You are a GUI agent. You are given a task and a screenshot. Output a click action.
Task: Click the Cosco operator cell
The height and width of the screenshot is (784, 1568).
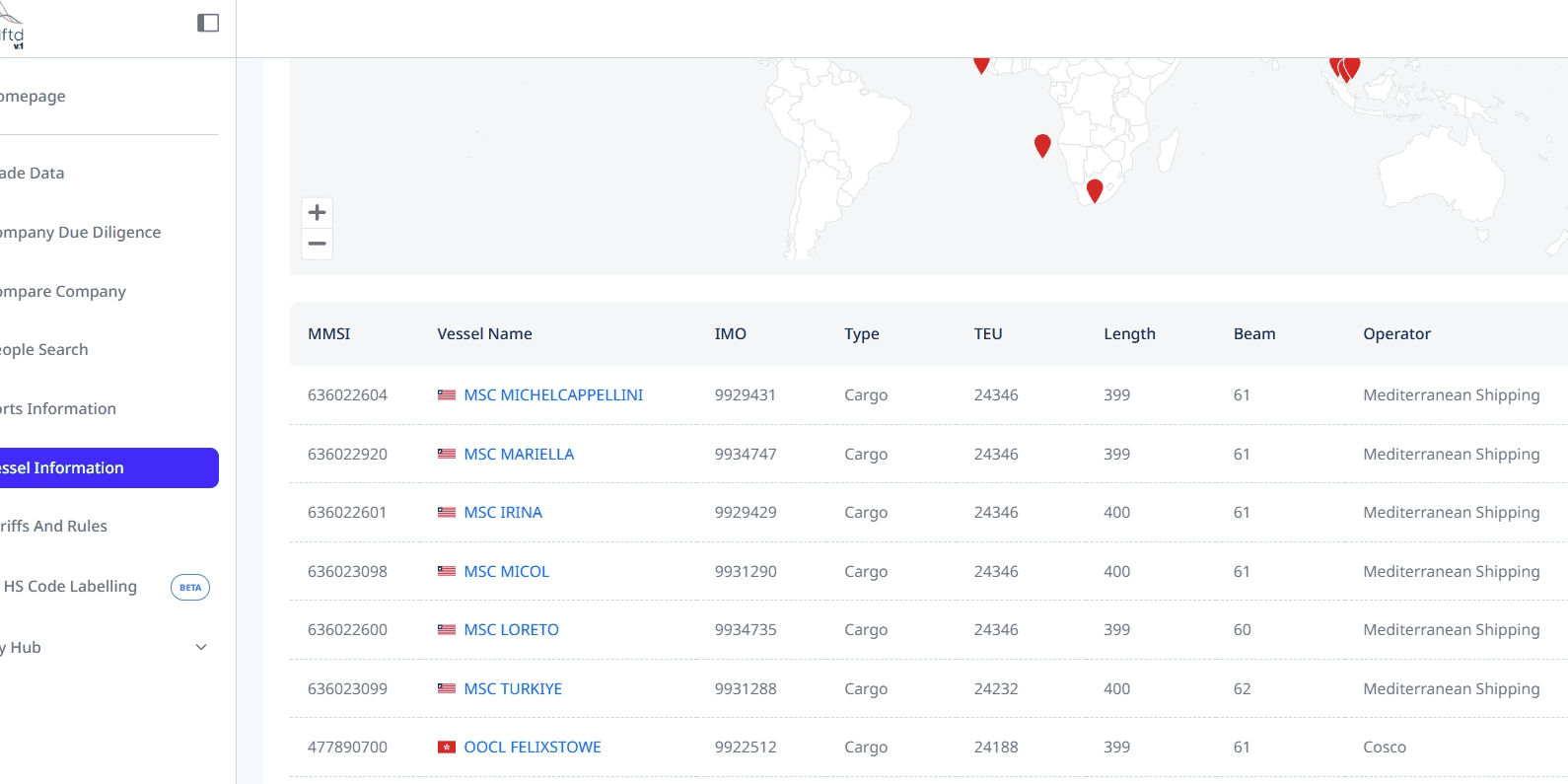point(1385,747)
